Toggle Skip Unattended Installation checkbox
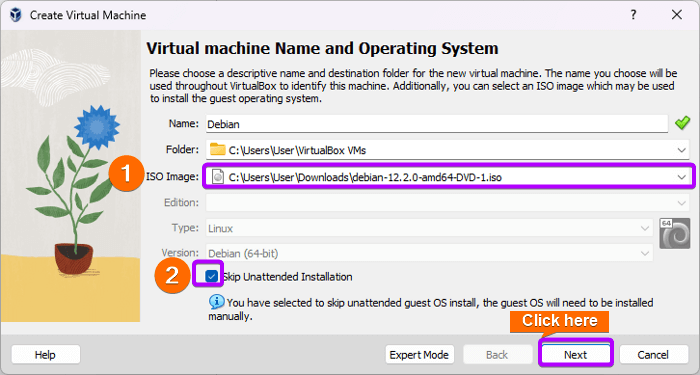 211,277
